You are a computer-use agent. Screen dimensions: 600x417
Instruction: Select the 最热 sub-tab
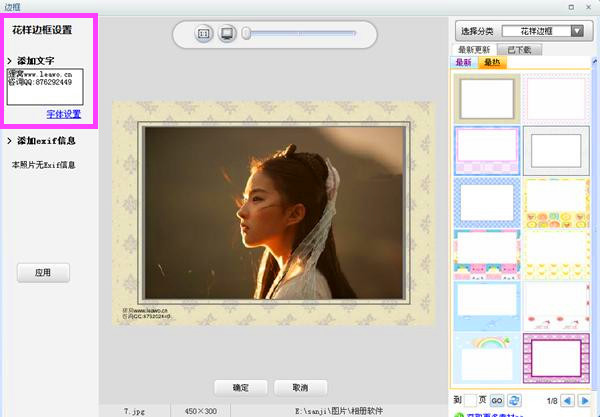point(492,62)
